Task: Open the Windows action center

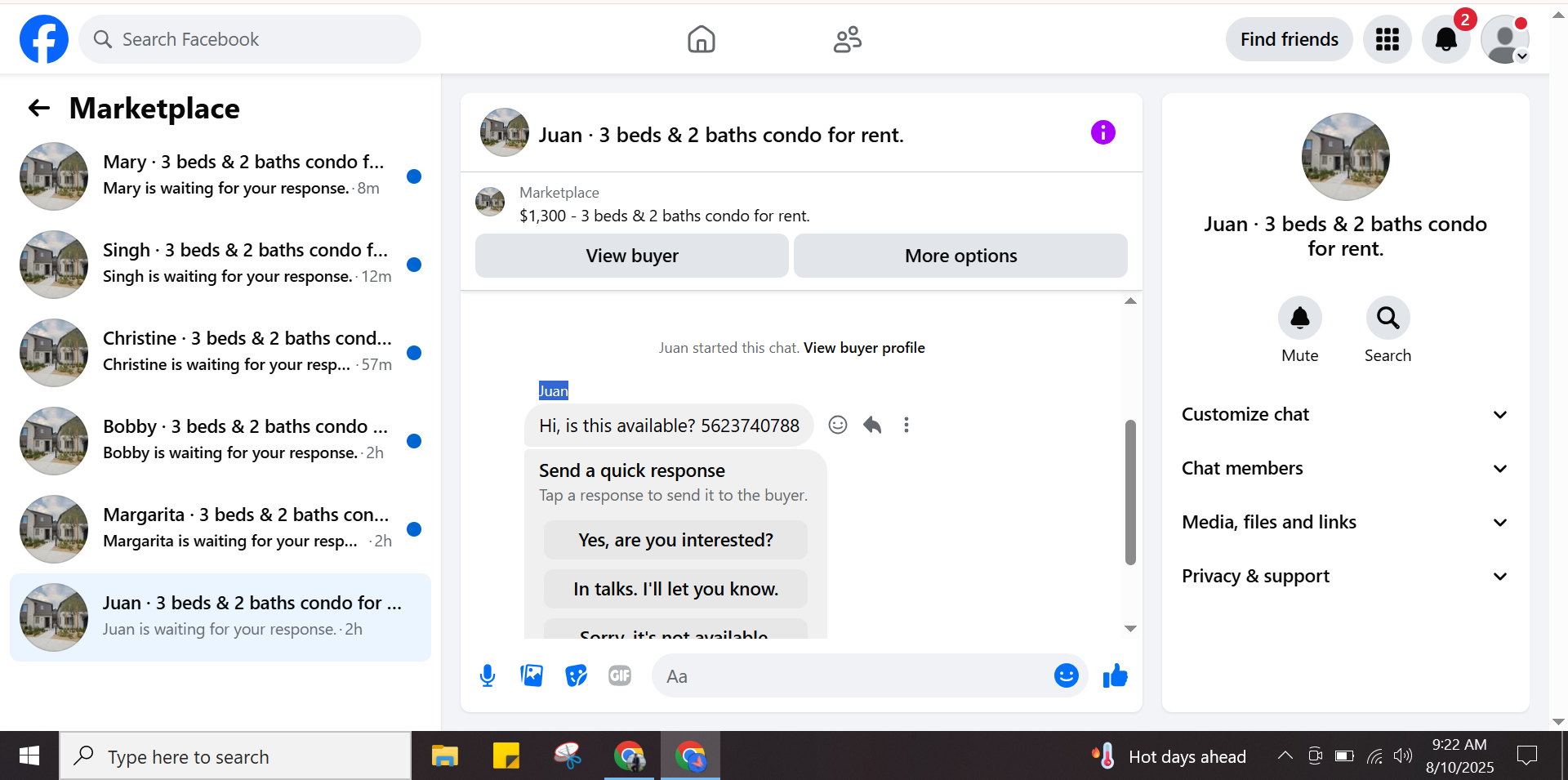Action: pyautogui.click(x=1526, y=756)
